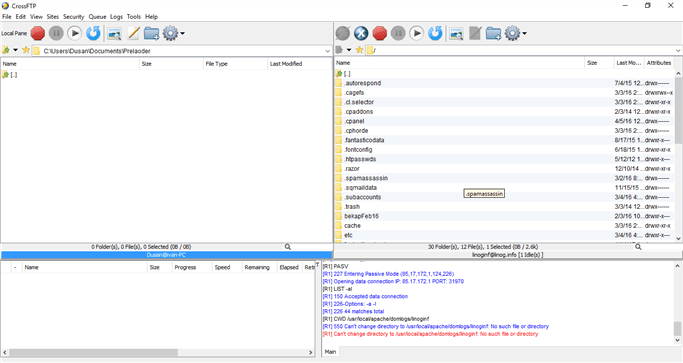Open the remote pane gear settings icon
The image size is (683, 363).
[512, 33]
